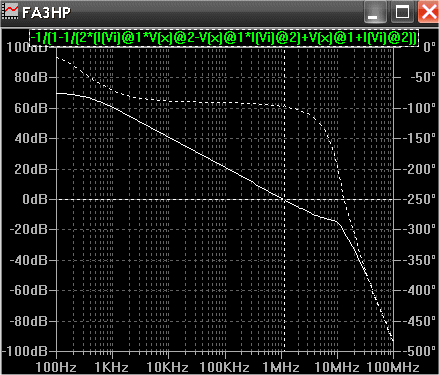
Task: Click the -200° phase axis label
Action: click(420, 169)
